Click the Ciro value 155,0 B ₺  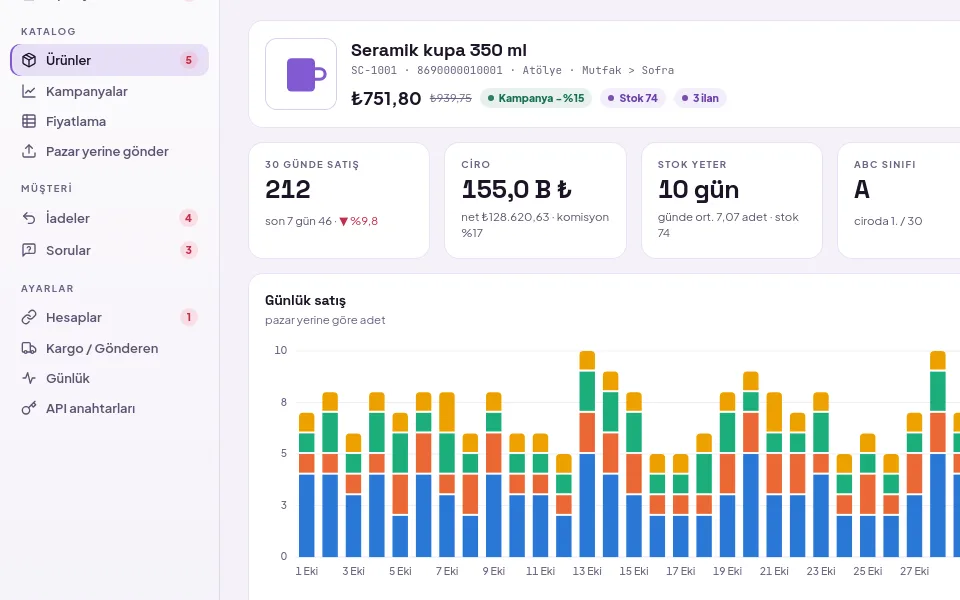click(516, 189)
